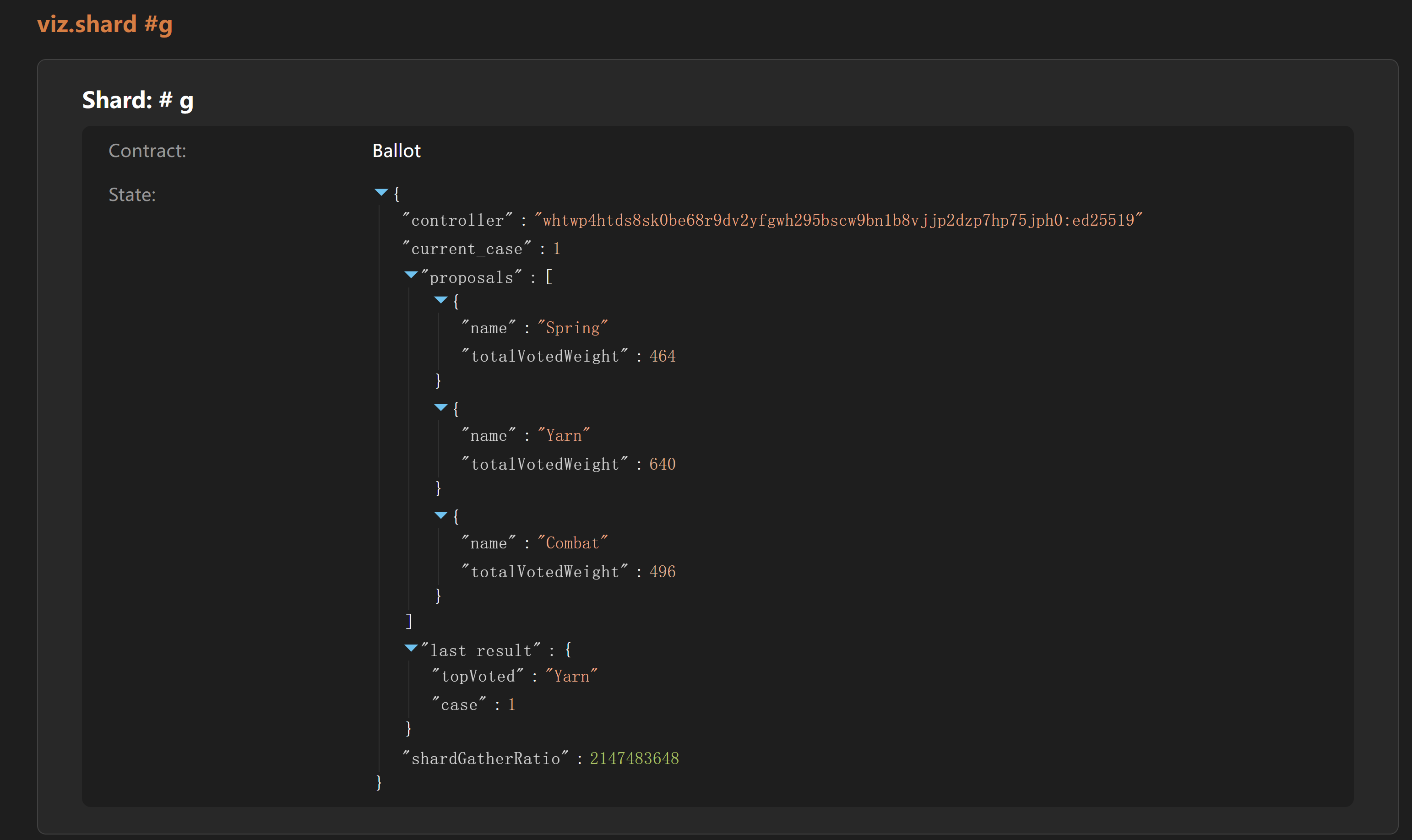This screenshot has height=840, width=1412.
Task: Collapse the Yarn proposal object
Action: click(x=440, y=407)
